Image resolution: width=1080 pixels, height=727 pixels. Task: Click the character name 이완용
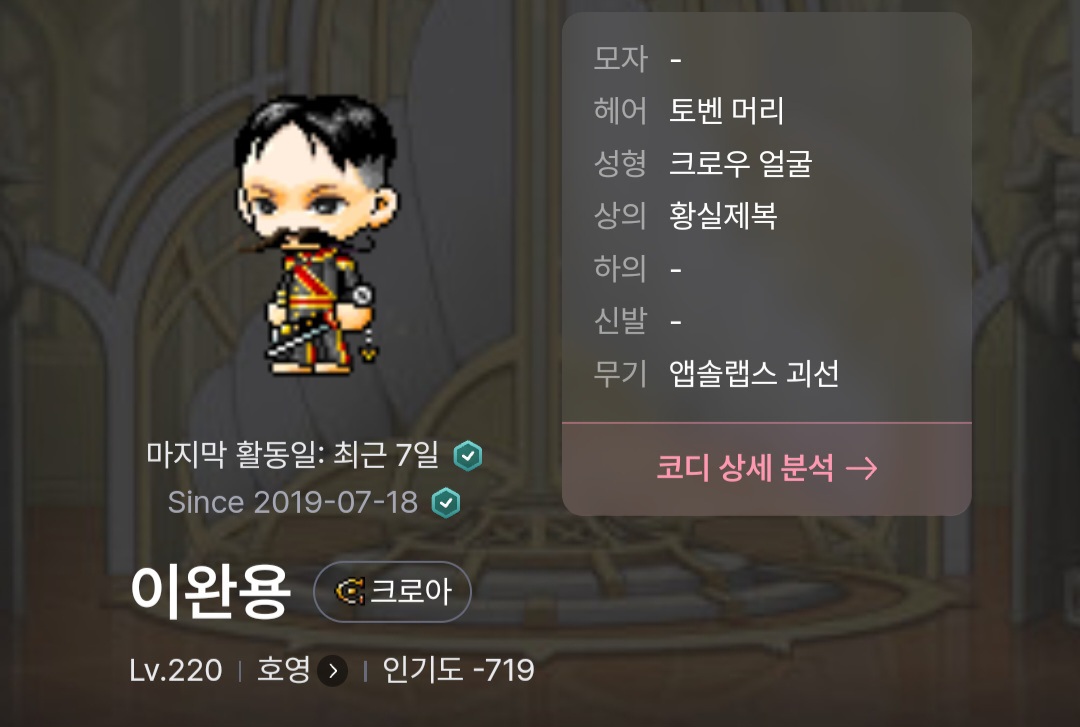click(210, 591)
